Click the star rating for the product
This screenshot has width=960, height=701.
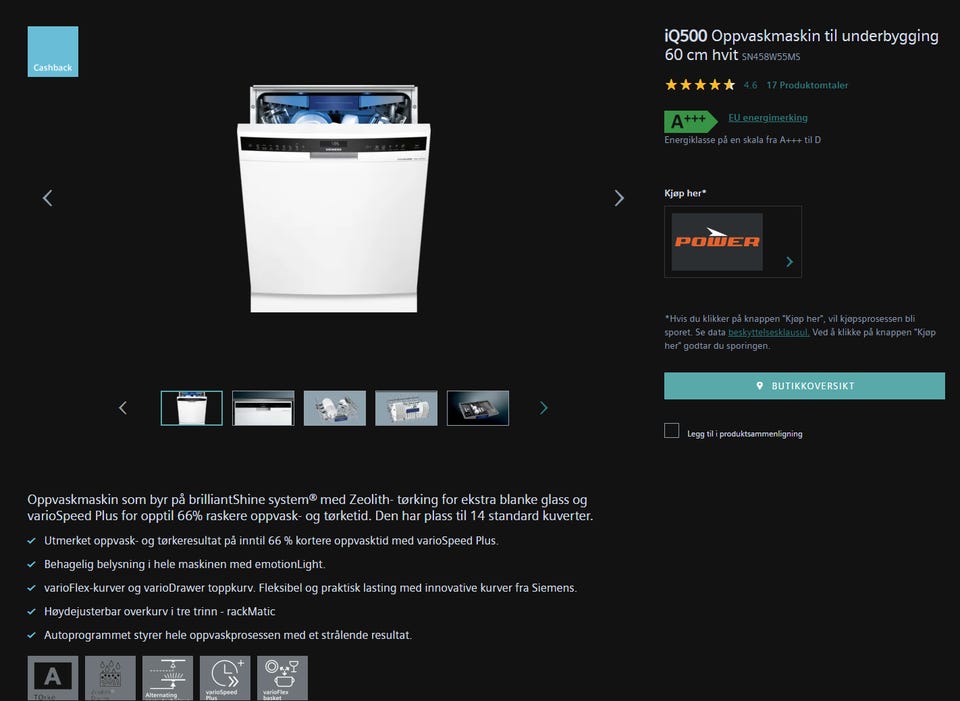coord(700,85)
